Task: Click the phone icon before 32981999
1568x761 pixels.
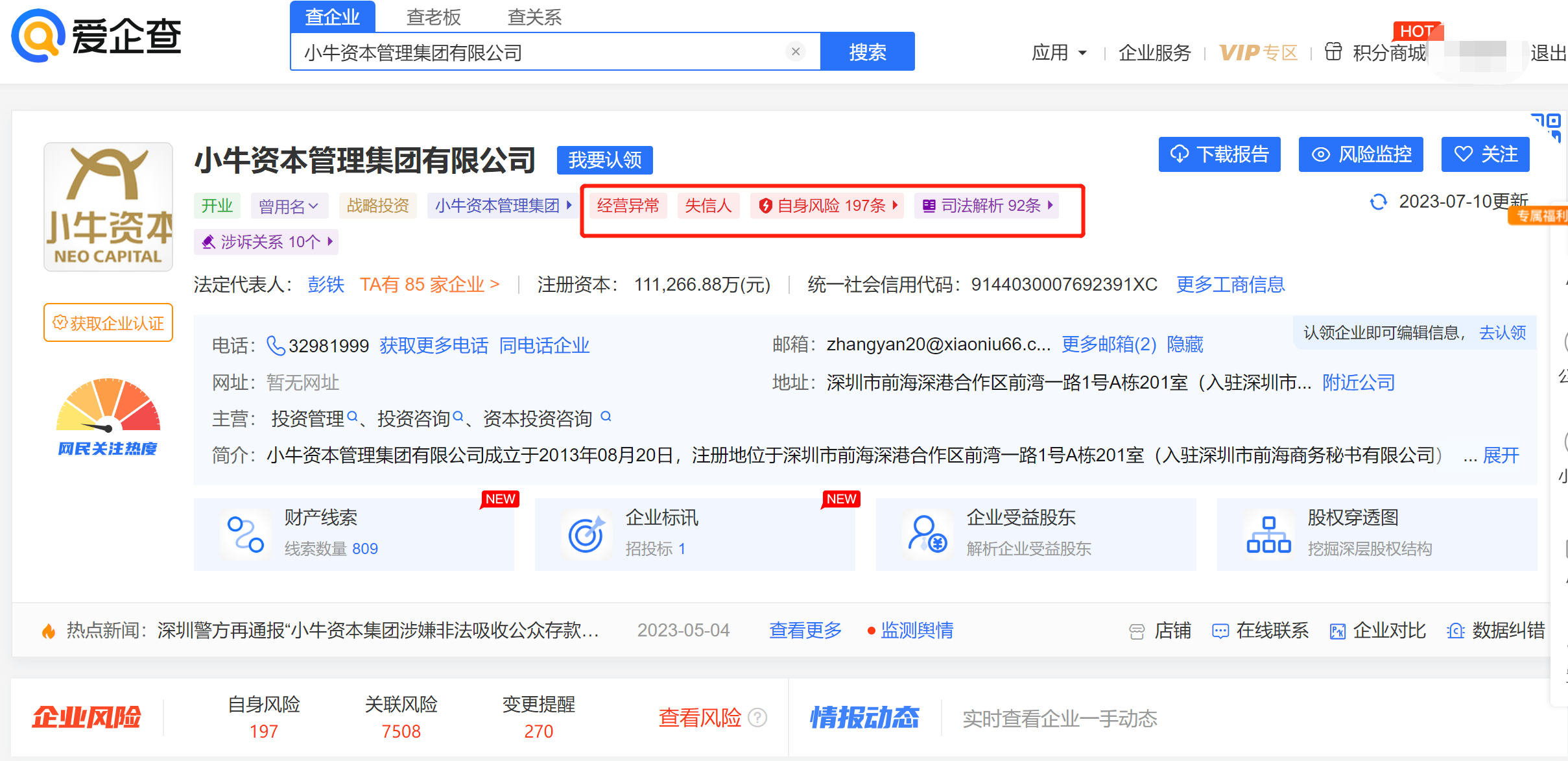Action: (276, 345)
